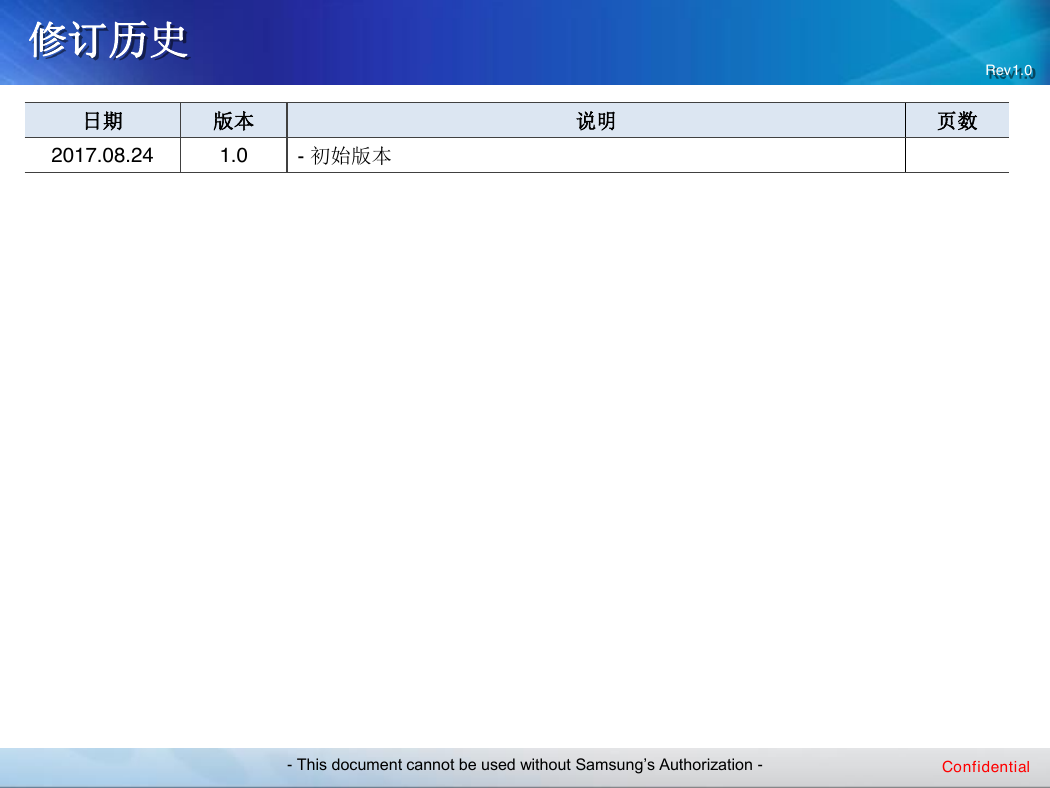Click the empty 页数 cell in 2017.08.24 row

tap(957, 155)
